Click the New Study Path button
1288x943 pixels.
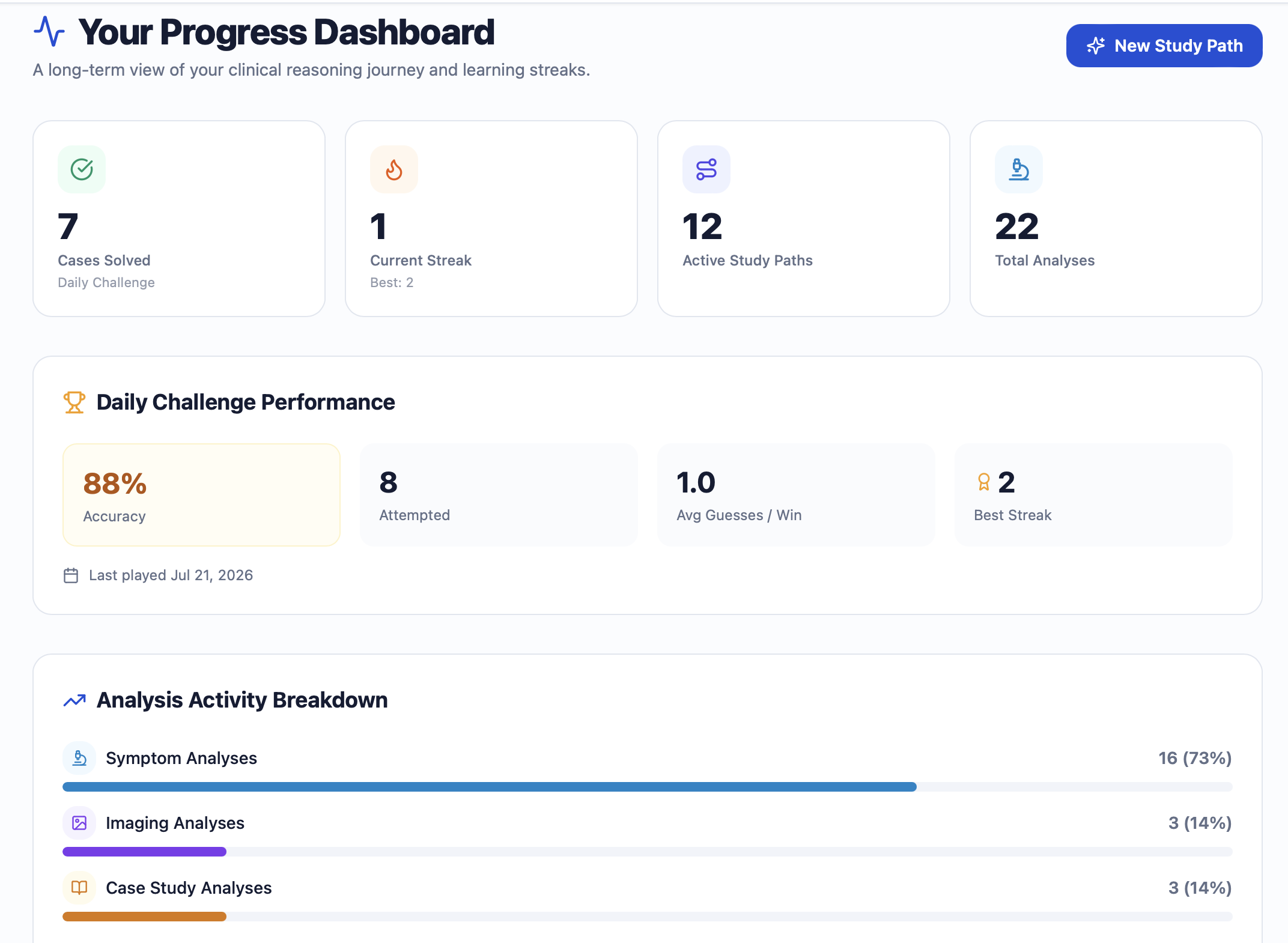(x=1164, y=46)
